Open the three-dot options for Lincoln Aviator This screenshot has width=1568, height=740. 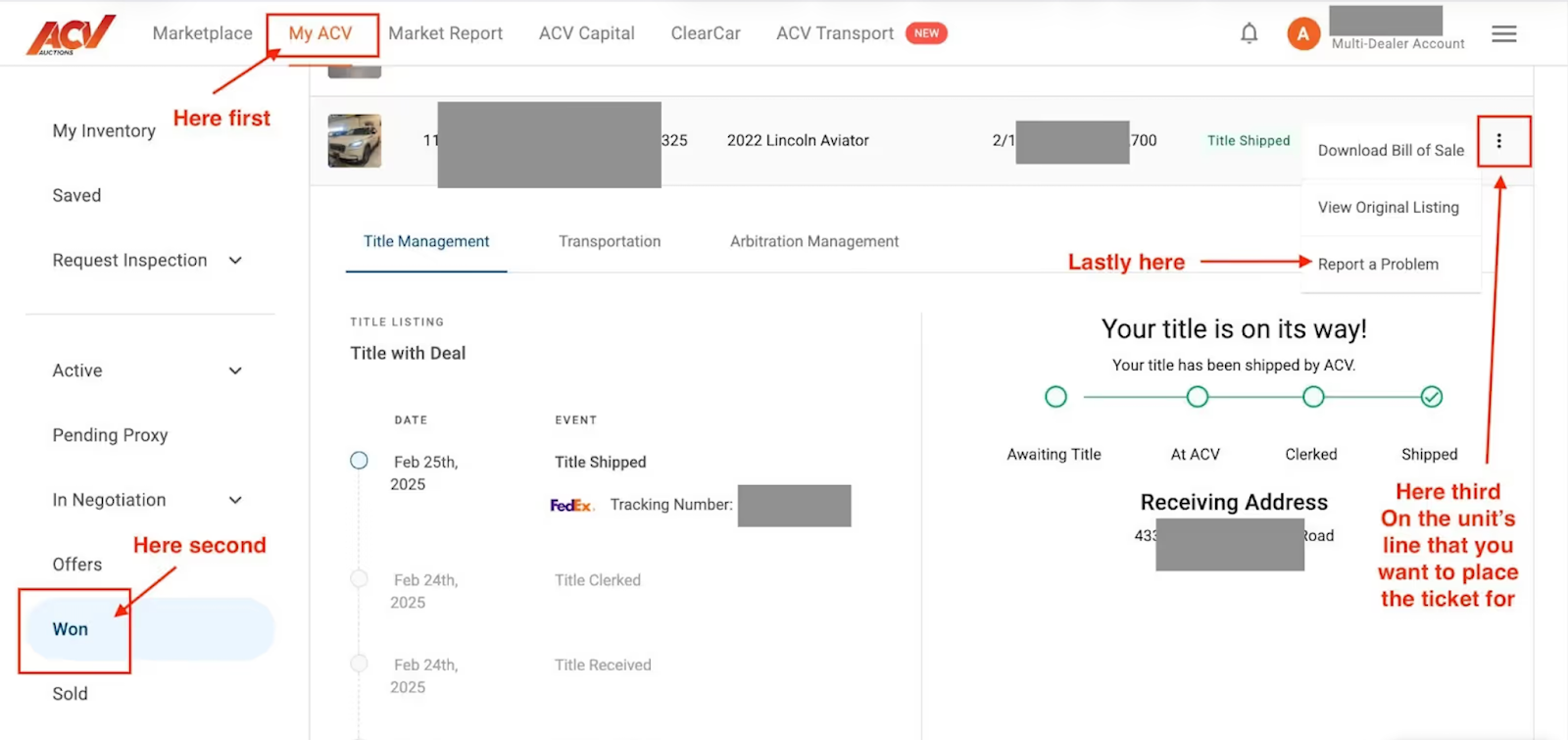(1498, 141)
